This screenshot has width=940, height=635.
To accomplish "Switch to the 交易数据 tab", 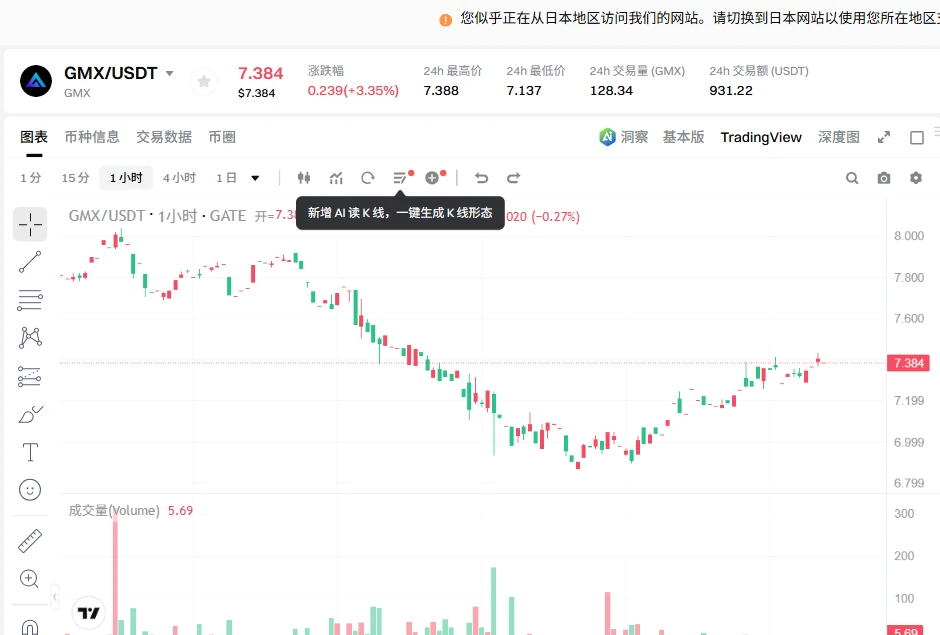I will coord(164,137).
